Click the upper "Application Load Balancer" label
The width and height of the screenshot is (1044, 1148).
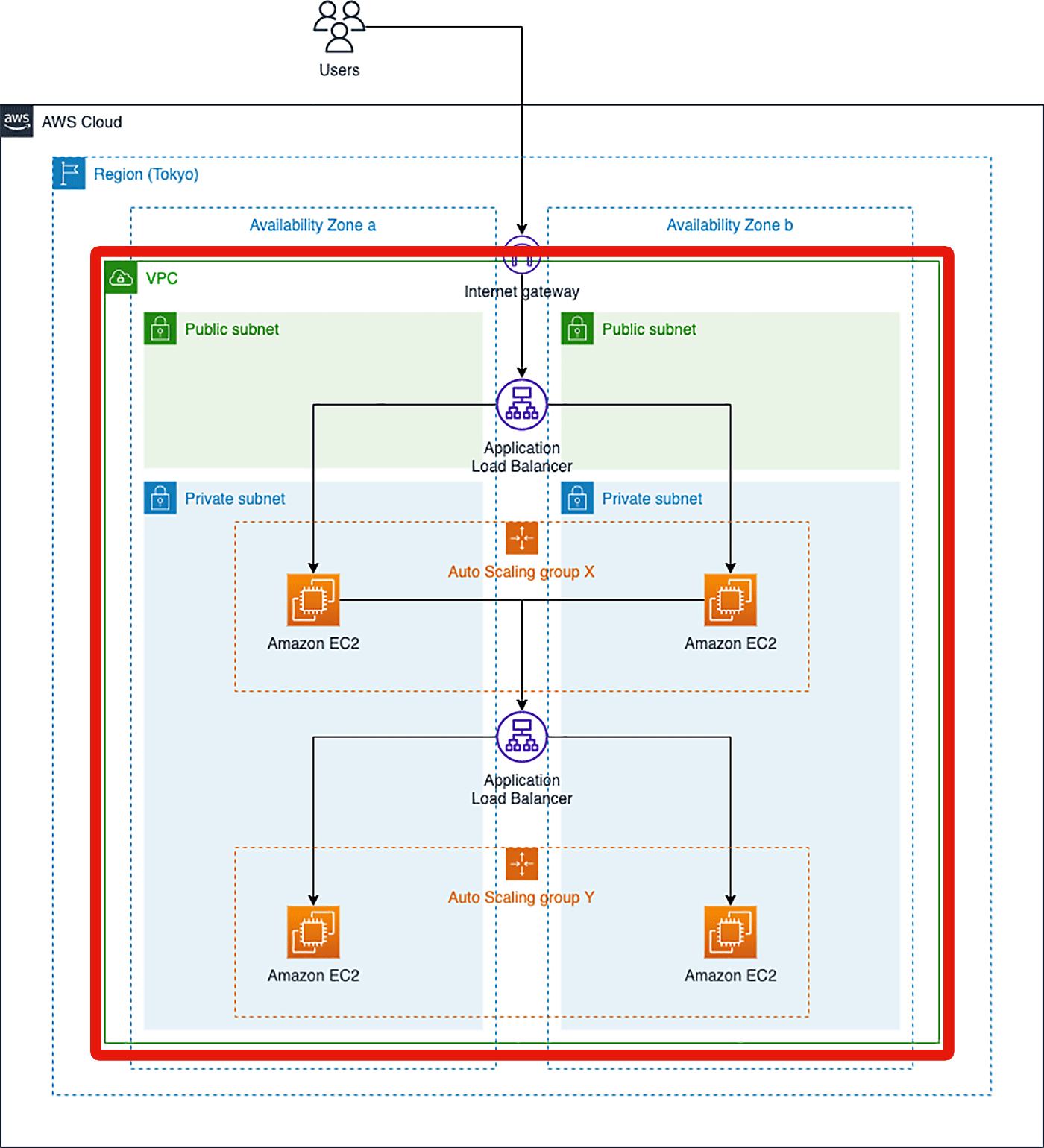(522, 457)
